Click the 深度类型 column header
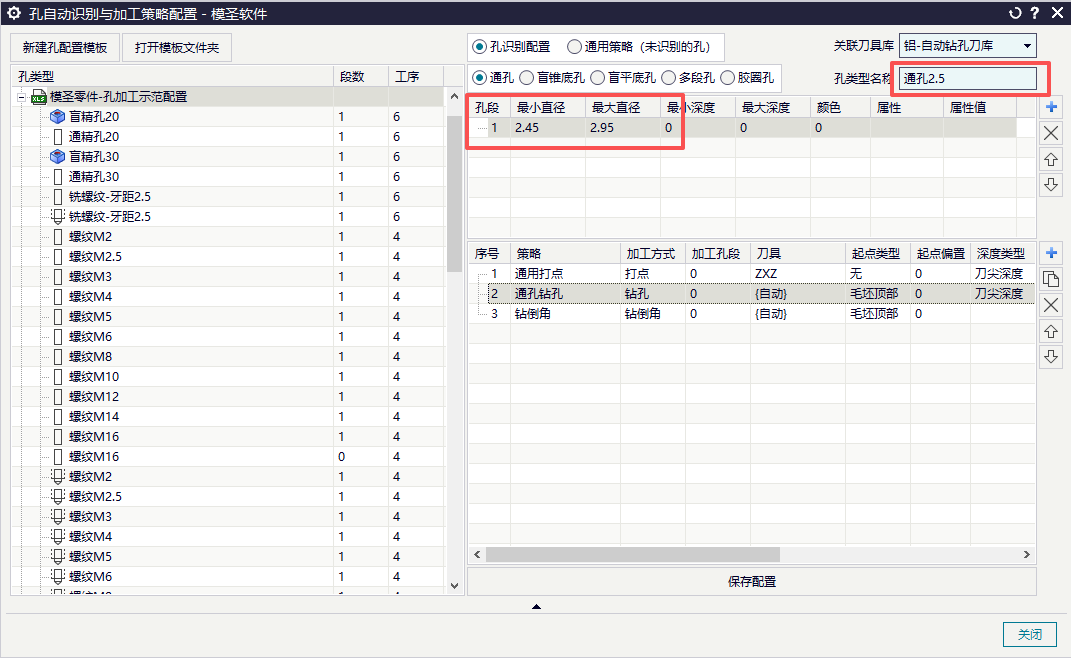Image resolution: width=1071 pixels, height=658 pixels. (1001, 253)
